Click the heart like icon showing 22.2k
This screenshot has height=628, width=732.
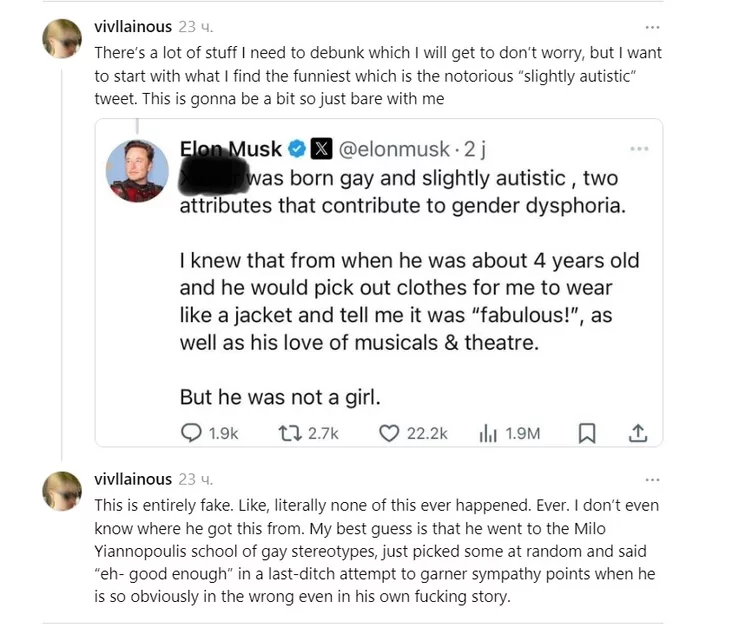(390, 432)
